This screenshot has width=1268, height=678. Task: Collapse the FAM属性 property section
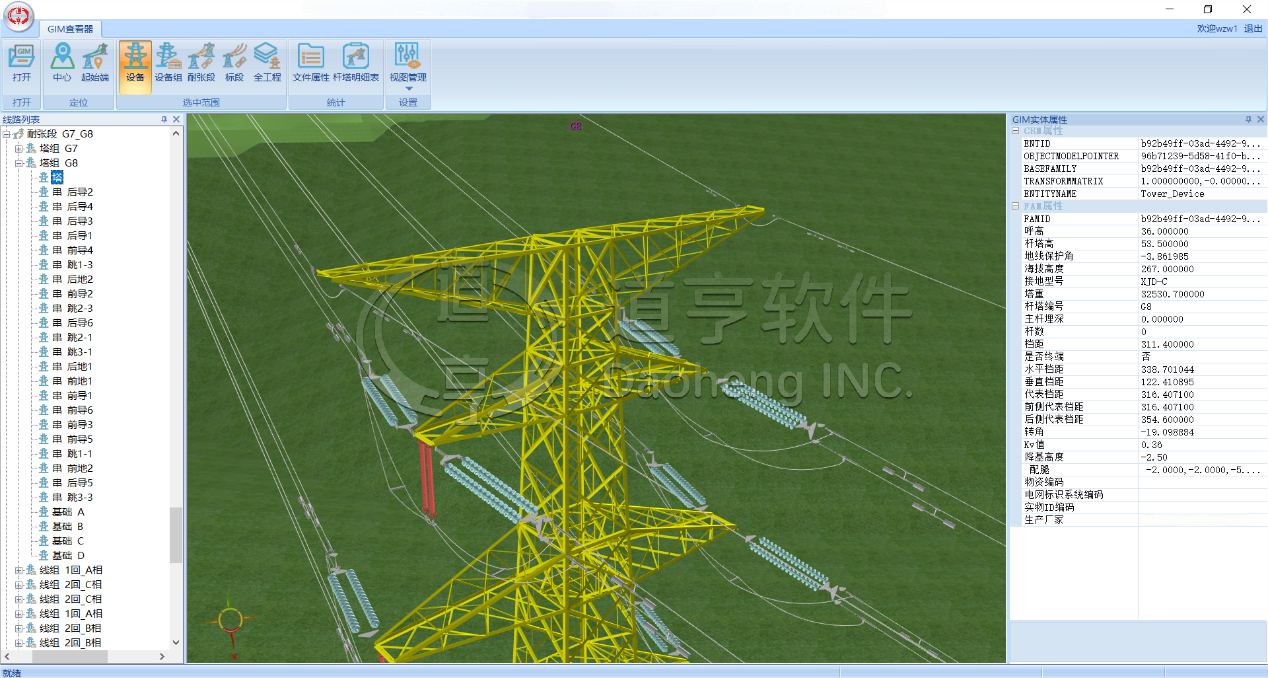coord(1016,206)
